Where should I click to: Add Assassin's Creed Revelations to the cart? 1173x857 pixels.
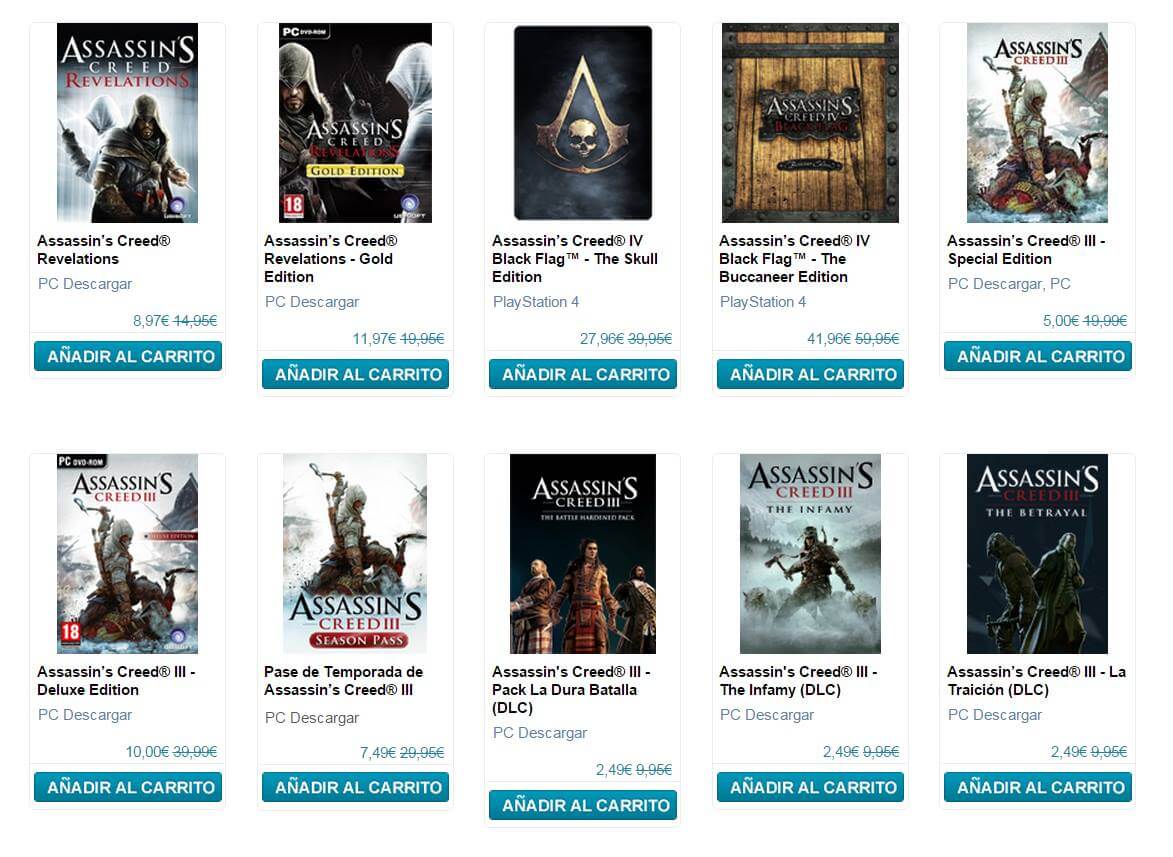pos(128,356)
